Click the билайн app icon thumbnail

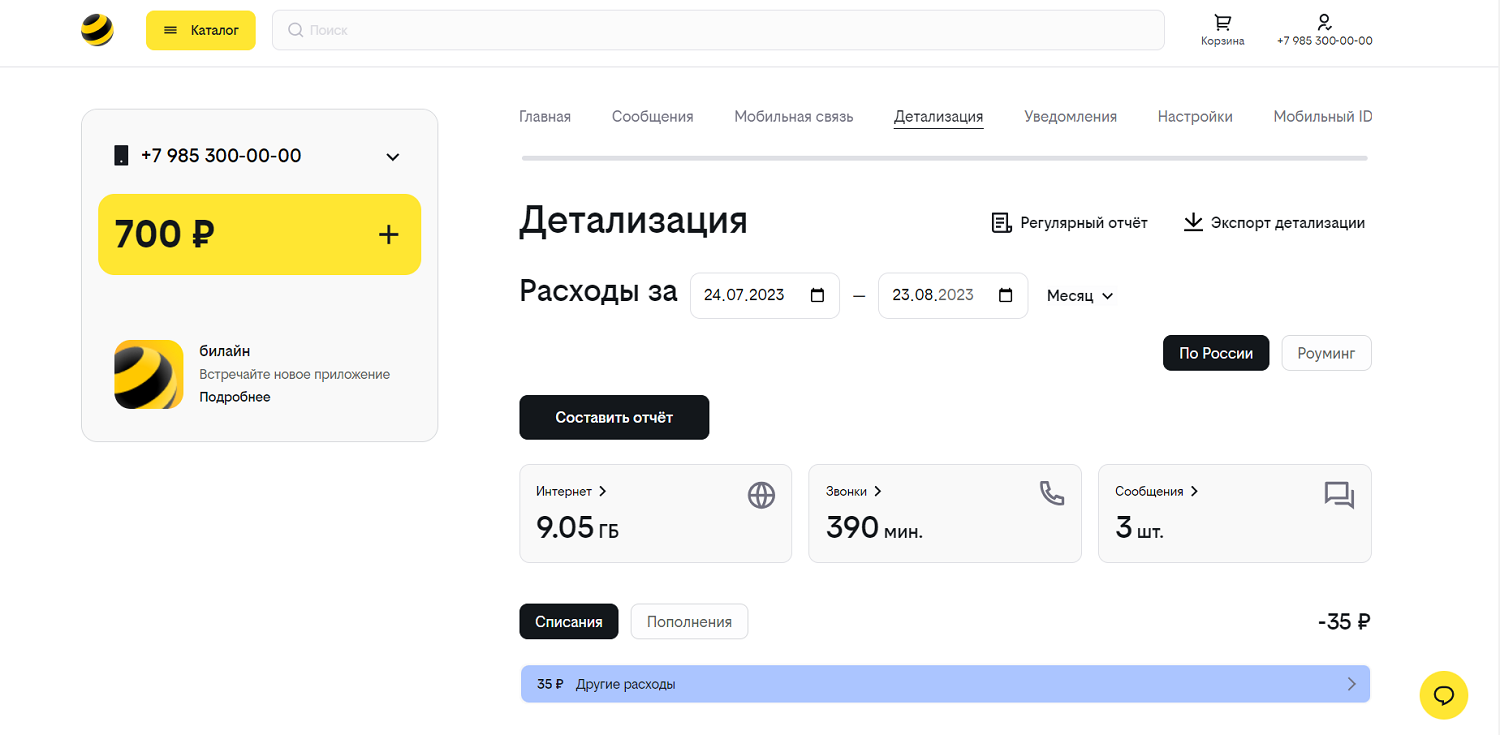point(149,374)
